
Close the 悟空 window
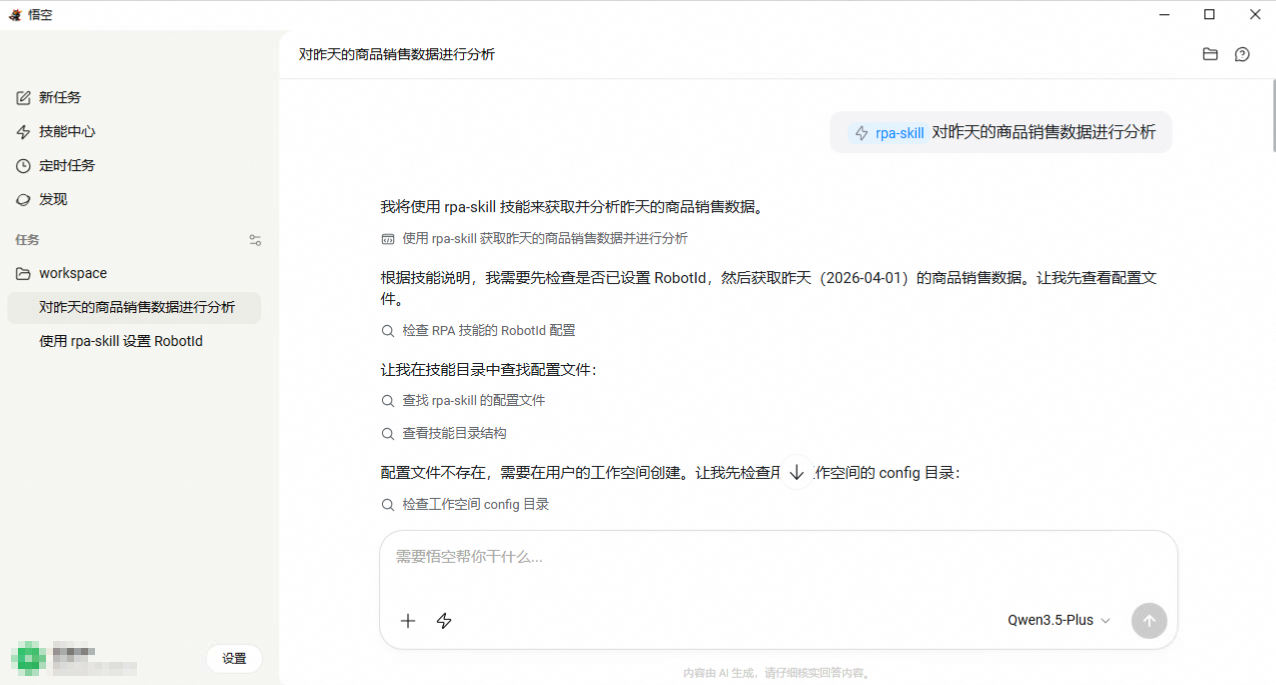pos(1254,14)
